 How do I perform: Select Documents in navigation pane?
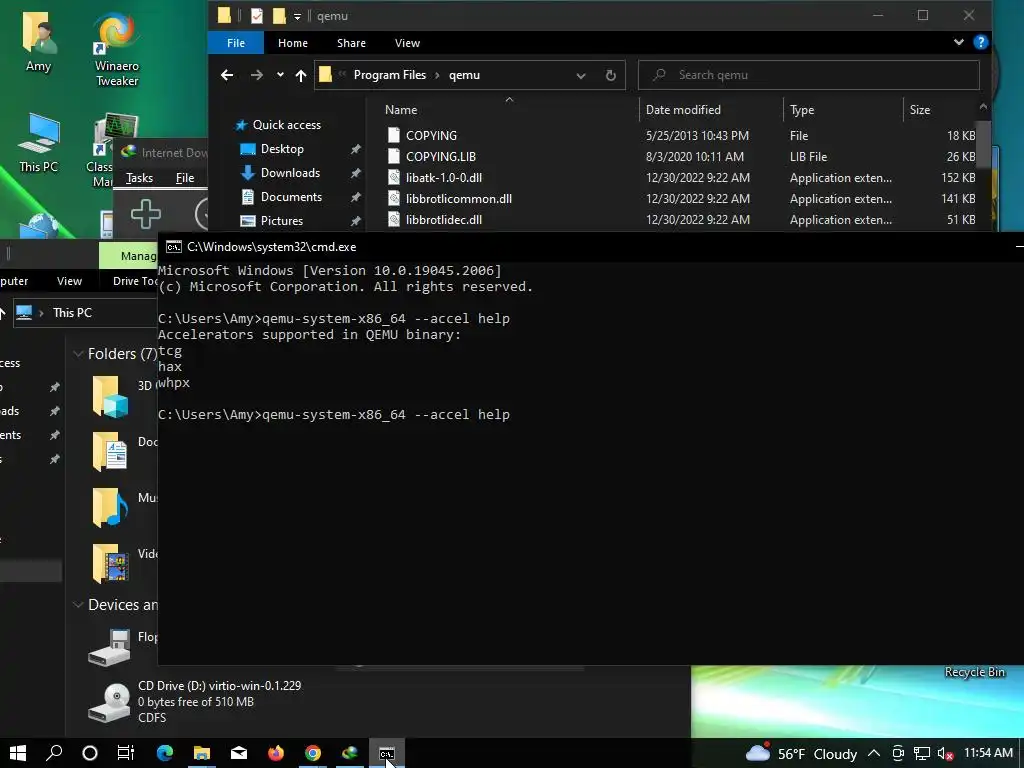tap(291, 197)
